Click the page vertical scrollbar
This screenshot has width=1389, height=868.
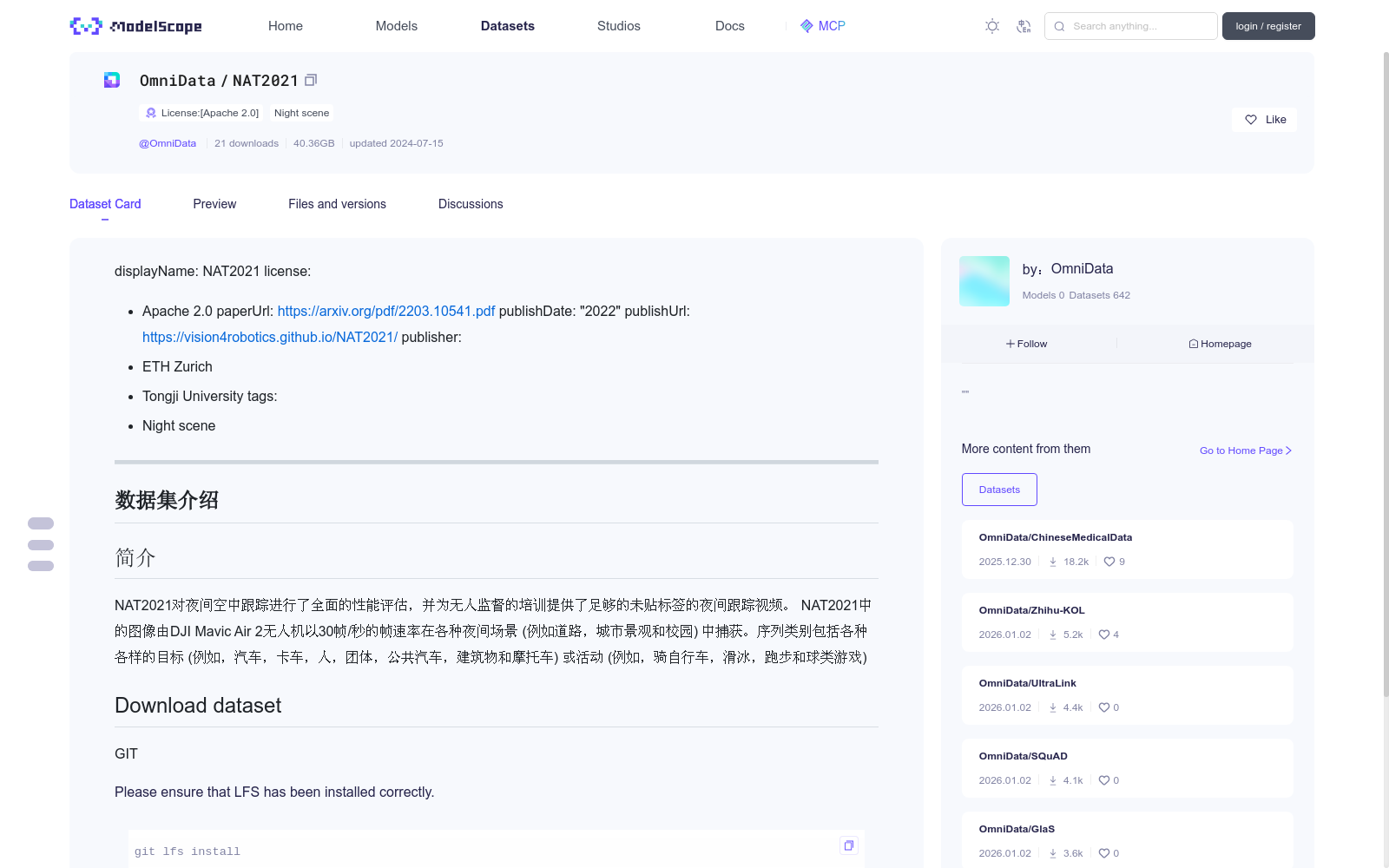pos(1386,373)
